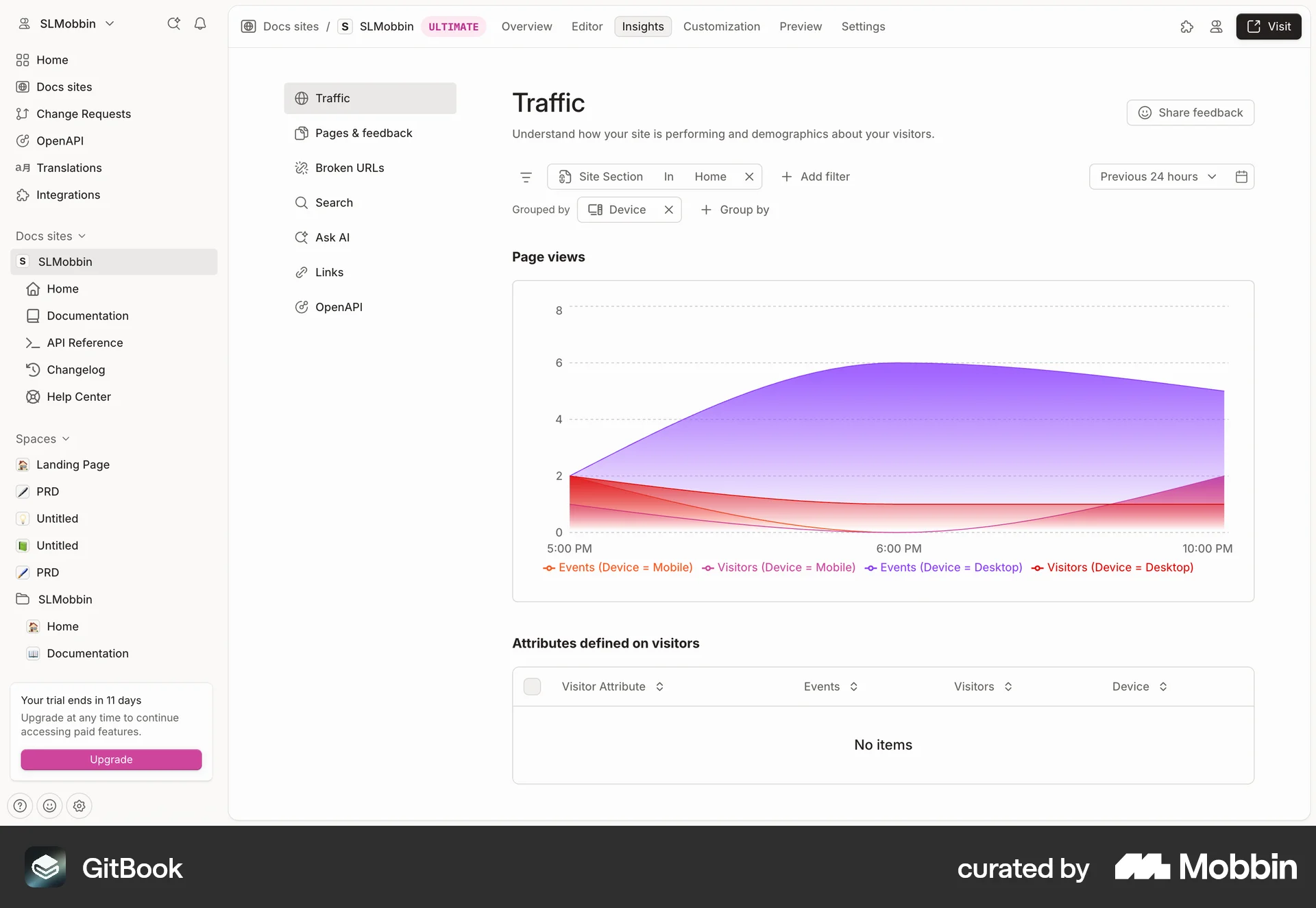Open Search insights
The width and height of the screenshot is (1316, 908).
(x=370, y=203)
